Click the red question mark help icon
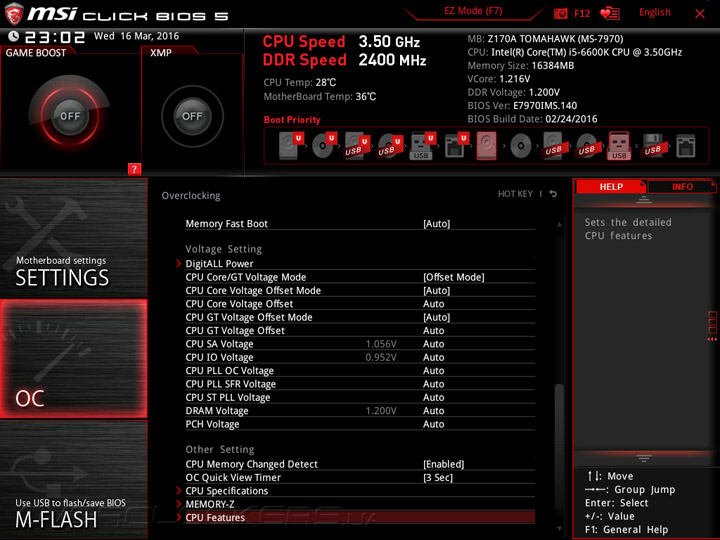 (134, 169)
